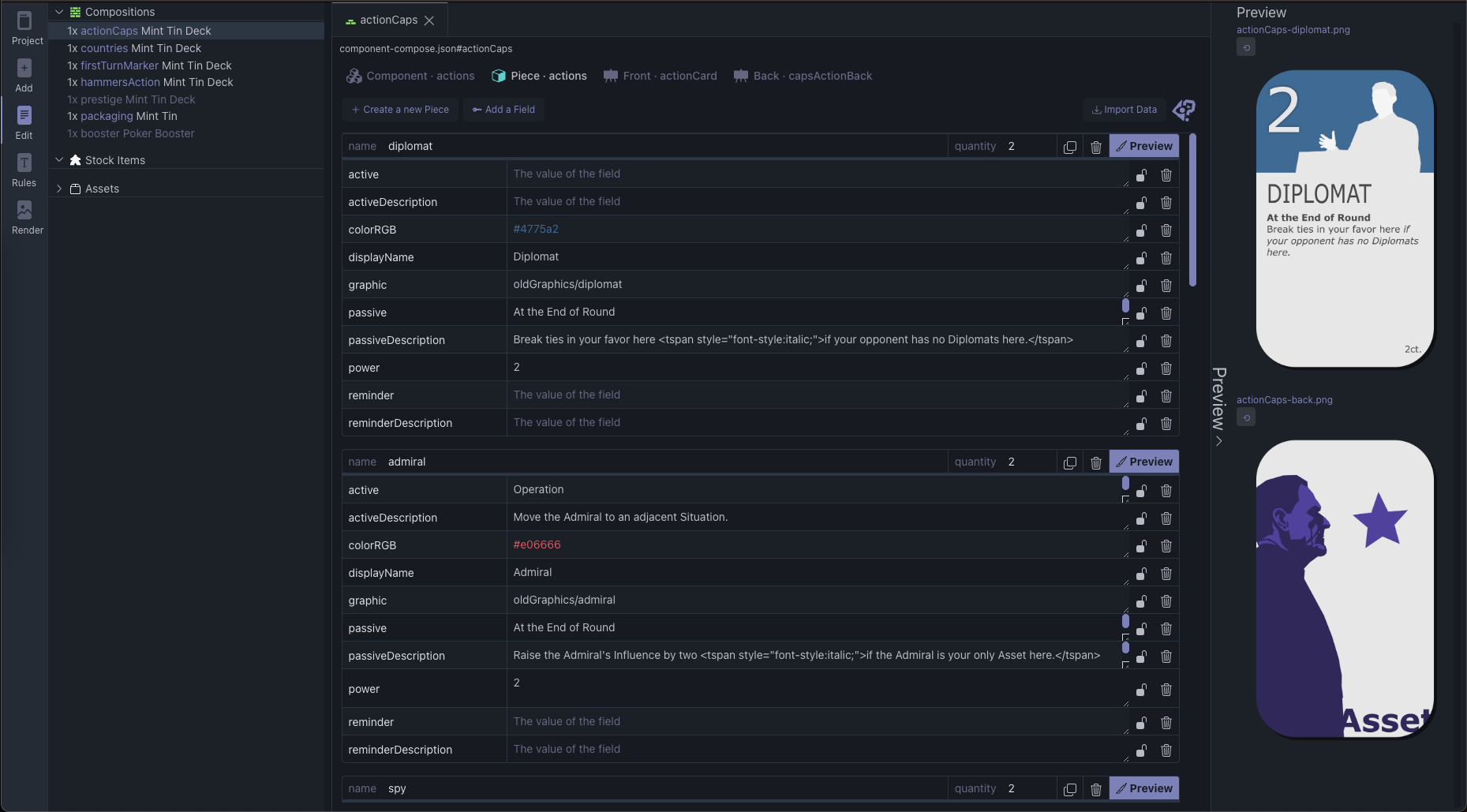Click the help icon beside Import Data

click(1184, 110)
